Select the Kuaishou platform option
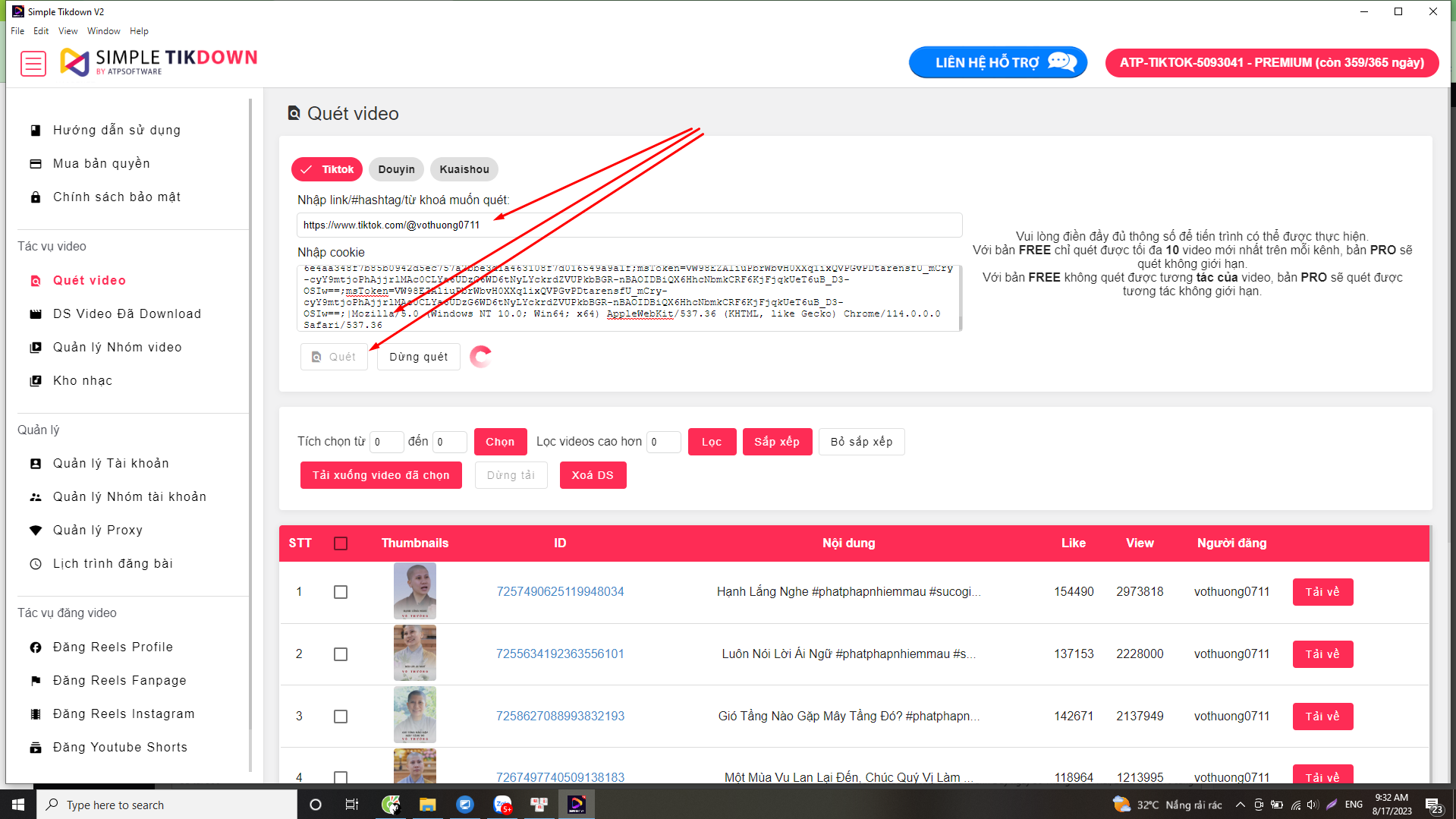1456x819 pixels. [464, 169]
